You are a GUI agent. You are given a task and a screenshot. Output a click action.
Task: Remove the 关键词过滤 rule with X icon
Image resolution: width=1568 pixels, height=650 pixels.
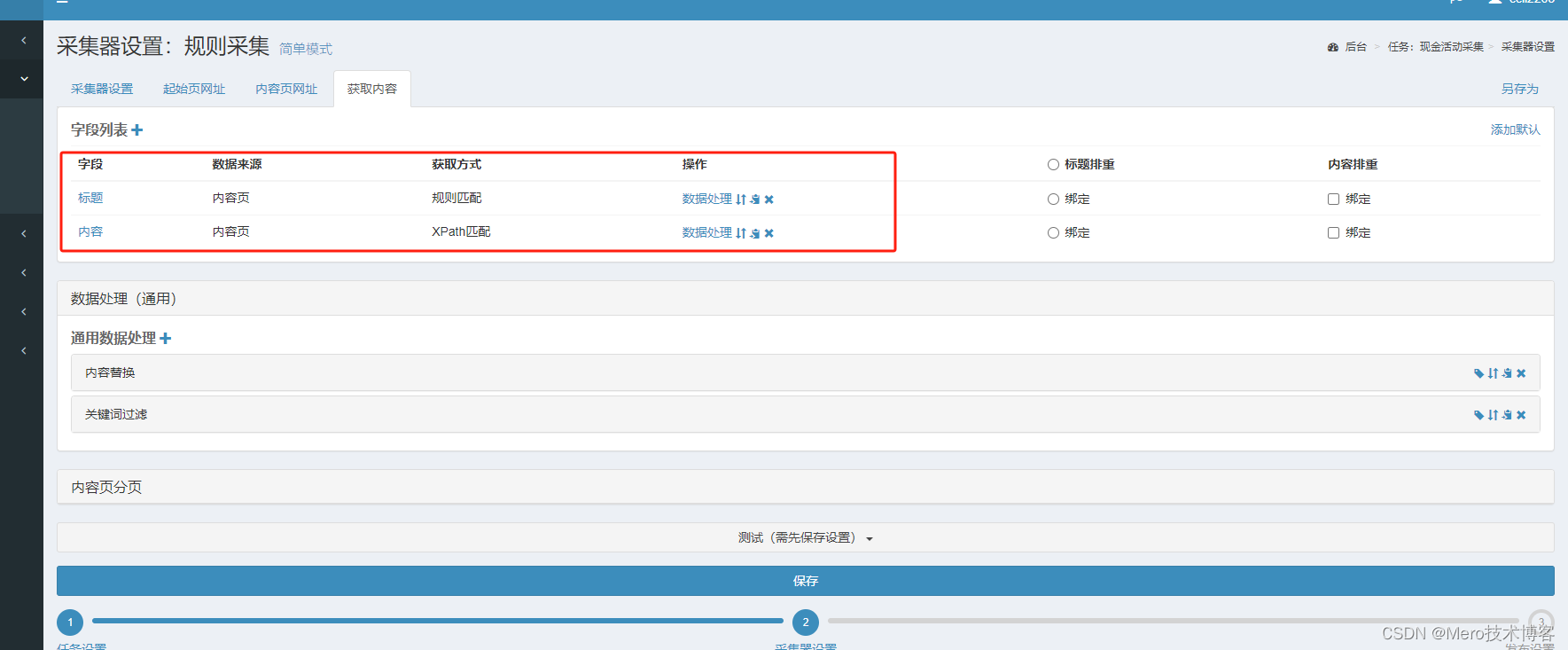(1521, 415)
